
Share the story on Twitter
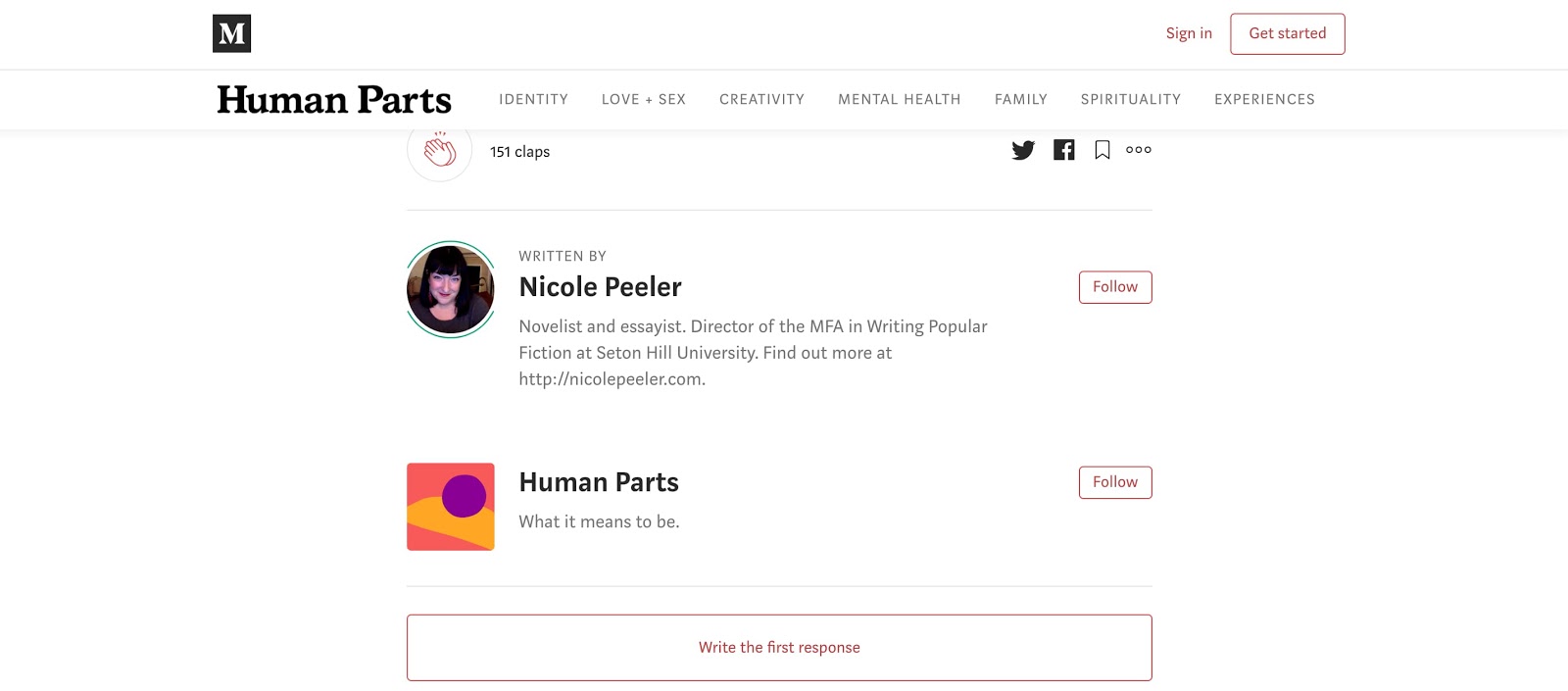pos(1023,150)
